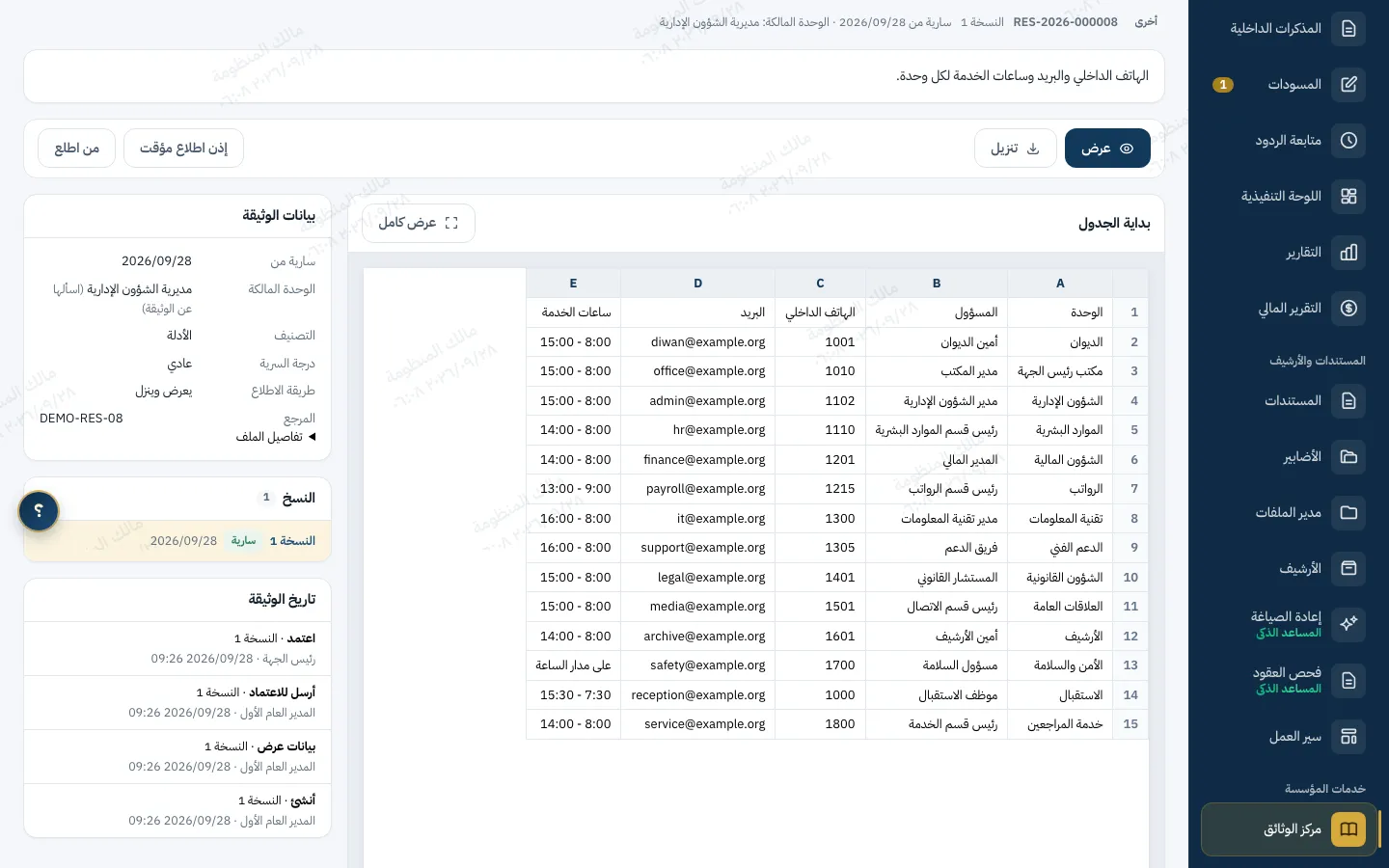
Task: Expand تفاصيل الملف disclosure triangle
Action: (312, 437)
